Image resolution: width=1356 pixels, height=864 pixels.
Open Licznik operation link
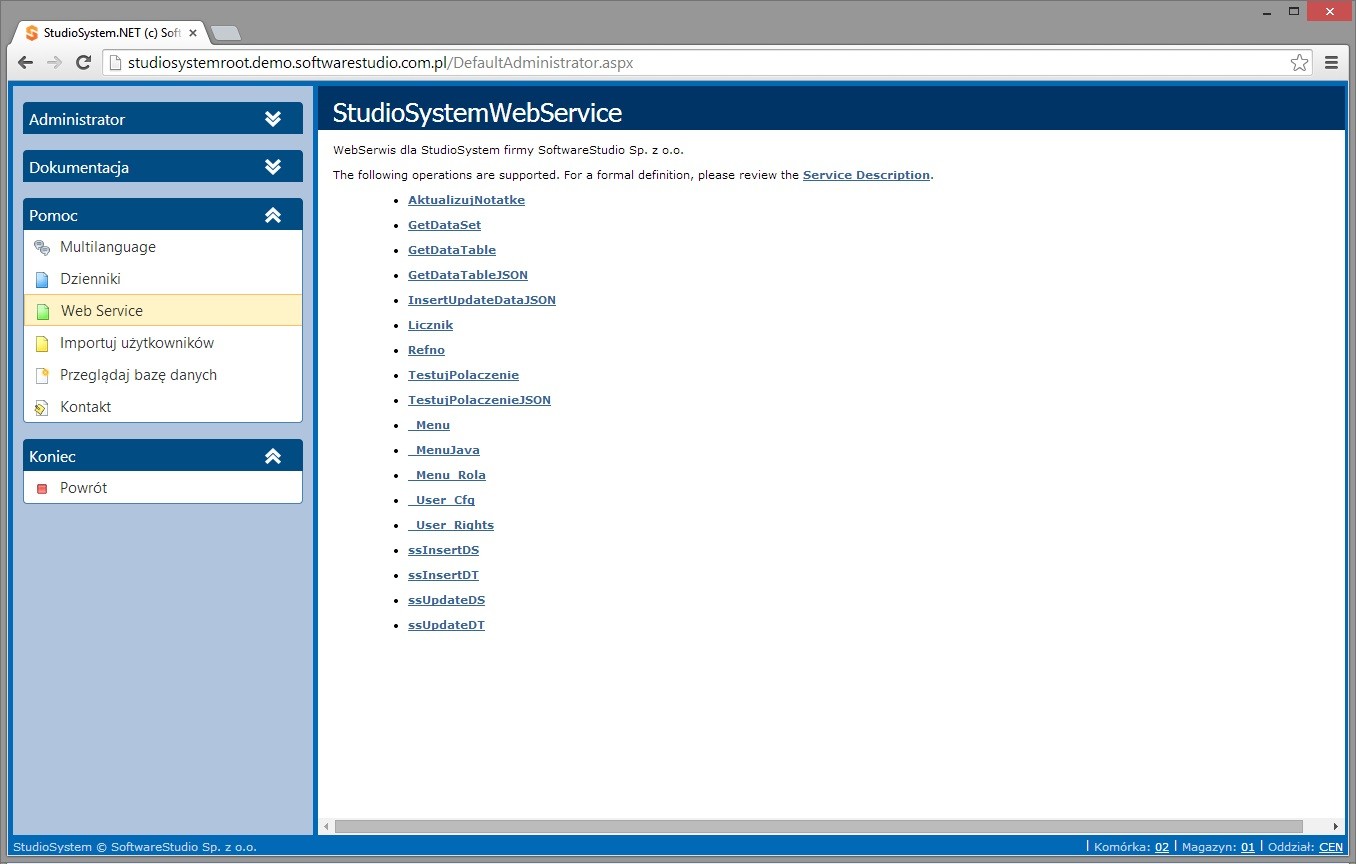pos(430,325)
